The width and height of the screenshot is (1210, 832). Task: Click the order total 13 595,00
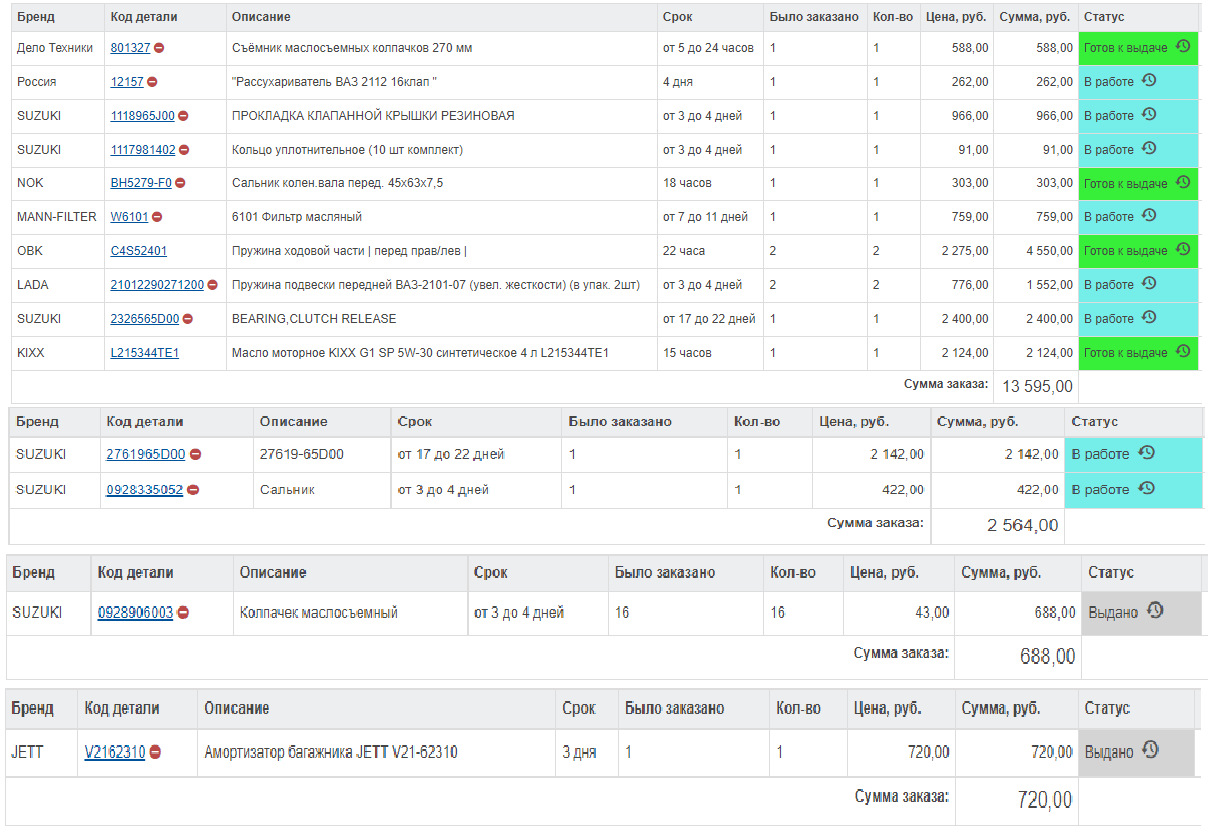coord(1037,387)
